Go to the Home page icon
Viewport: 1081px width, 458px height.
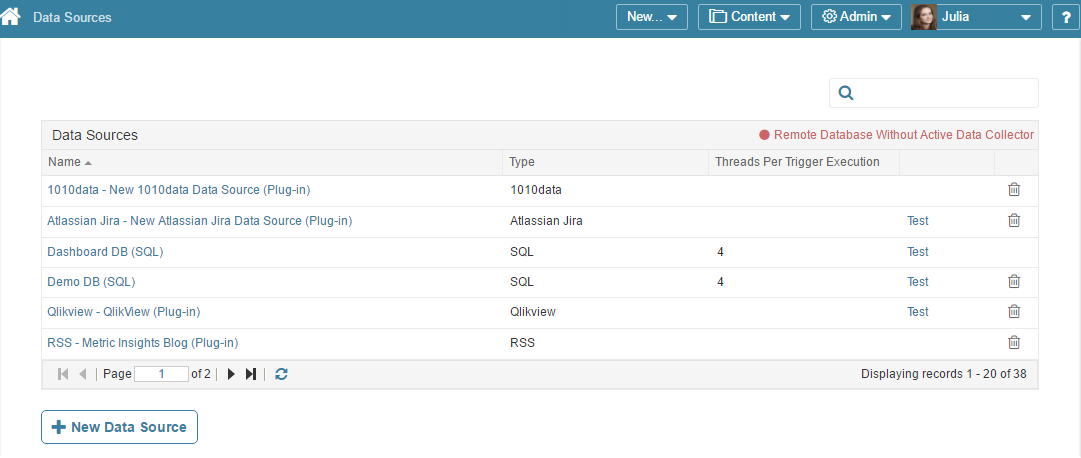click(10, 16)
